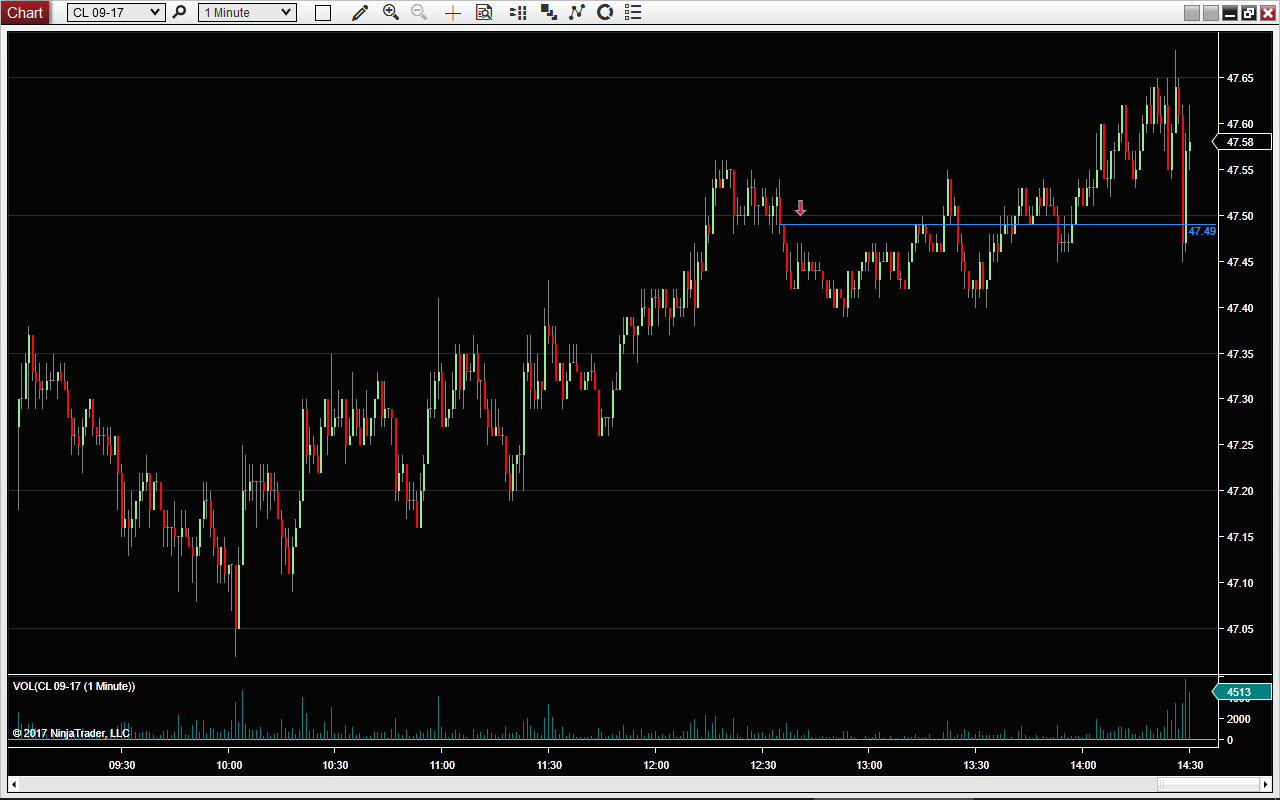Screen dimensions: 1280x800
Task: Open the Strategies circular icon
Action: pos(605,12)
